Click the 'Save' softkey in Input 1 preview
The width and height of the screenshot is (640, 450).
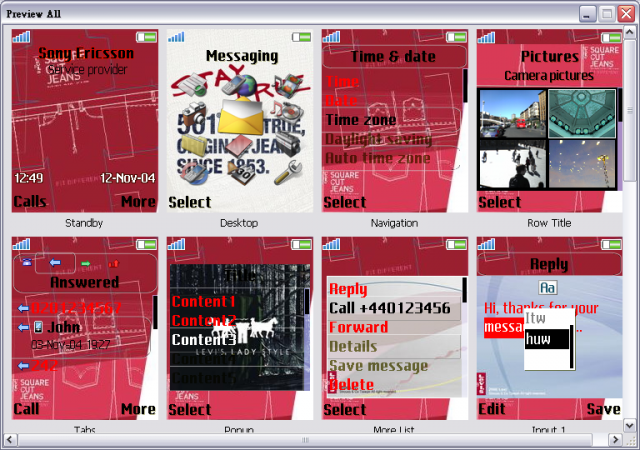604,409
